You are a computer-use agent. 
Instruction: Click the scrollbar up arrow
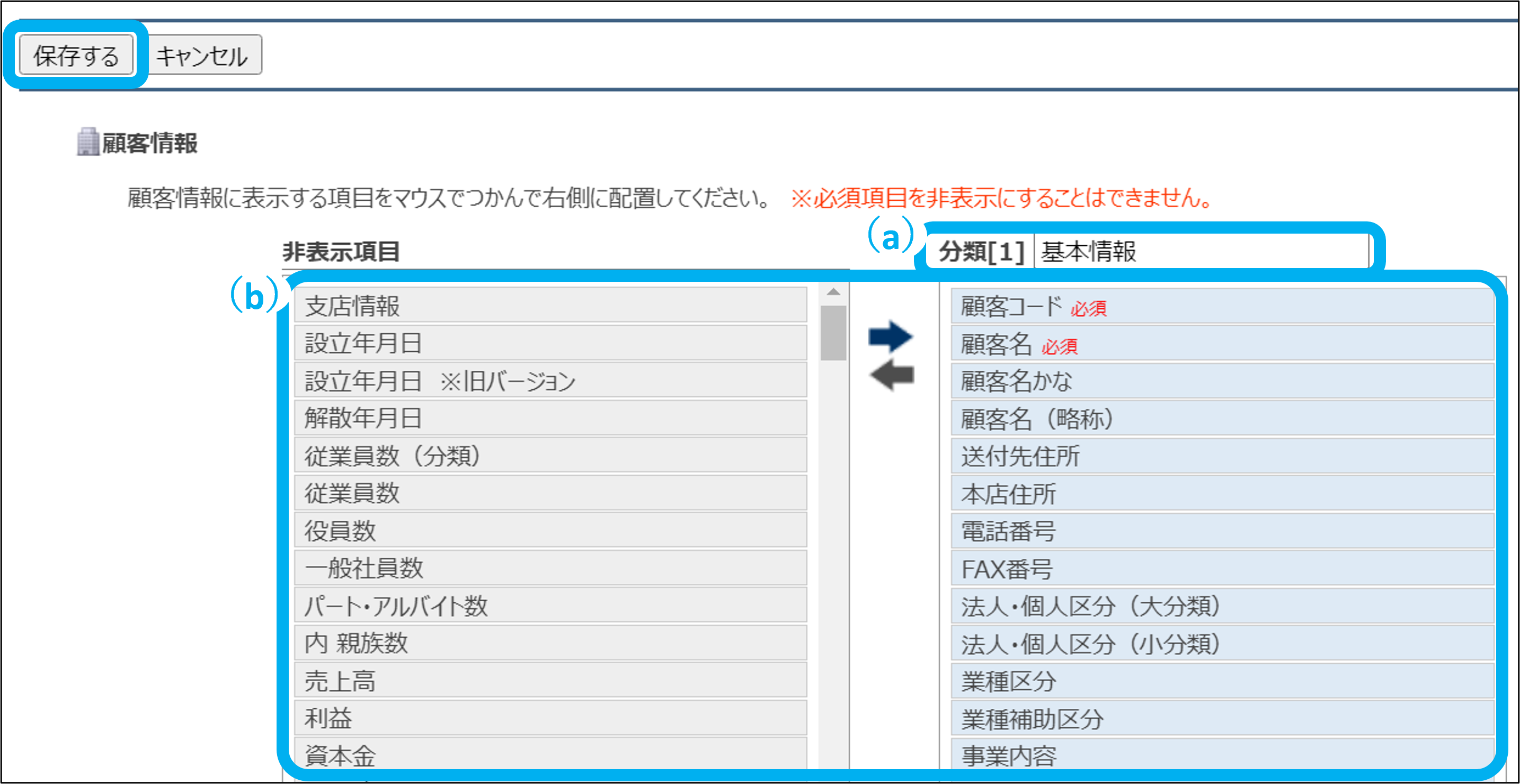[833, 292]
